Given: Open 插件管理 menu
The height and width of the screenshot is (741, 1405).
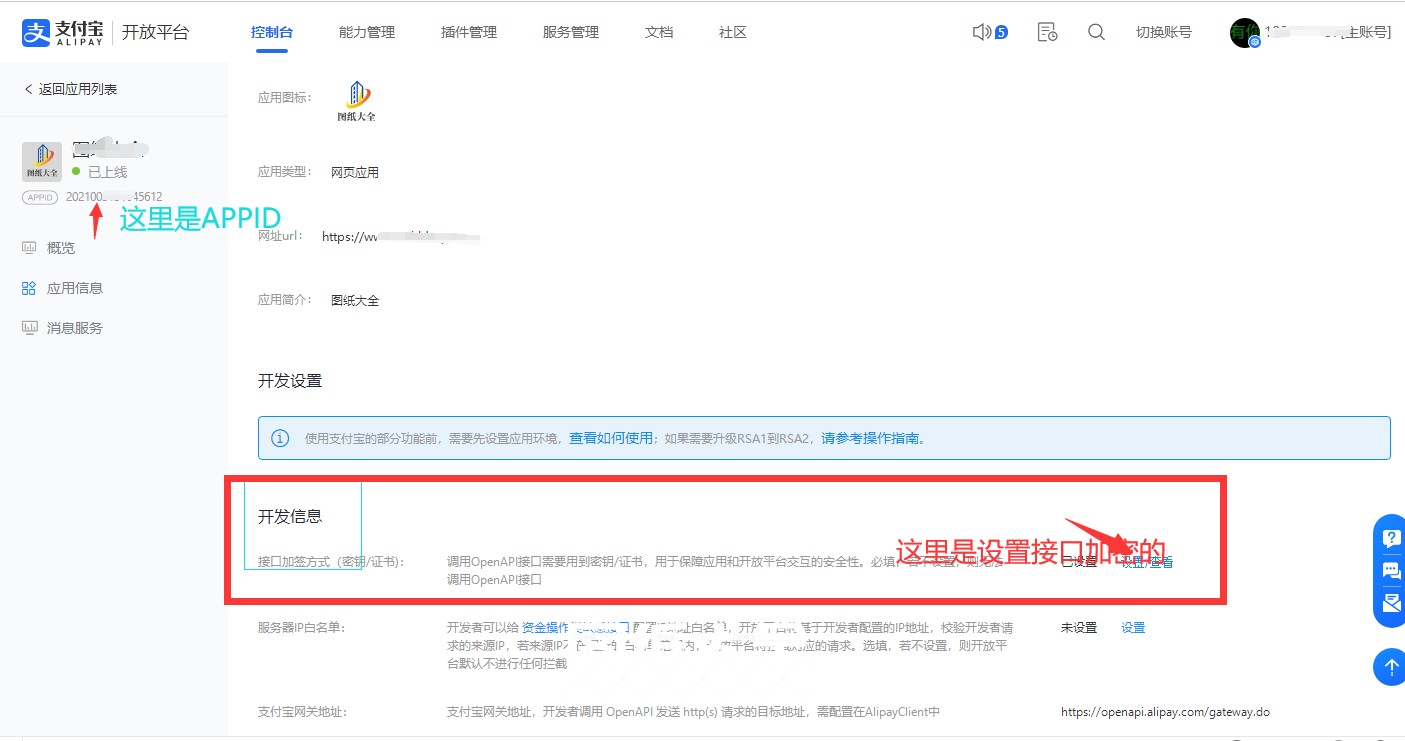Looking at the screenshot, I should click(x=469, y=32).
